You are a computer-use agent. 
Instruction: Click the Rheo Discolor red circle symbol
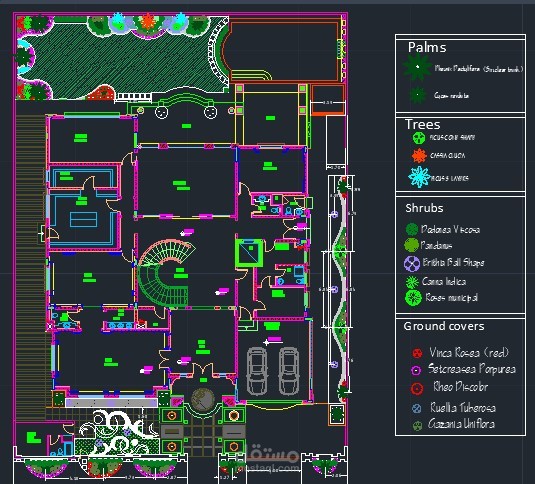pyautogui.click(x=417, y=388)
